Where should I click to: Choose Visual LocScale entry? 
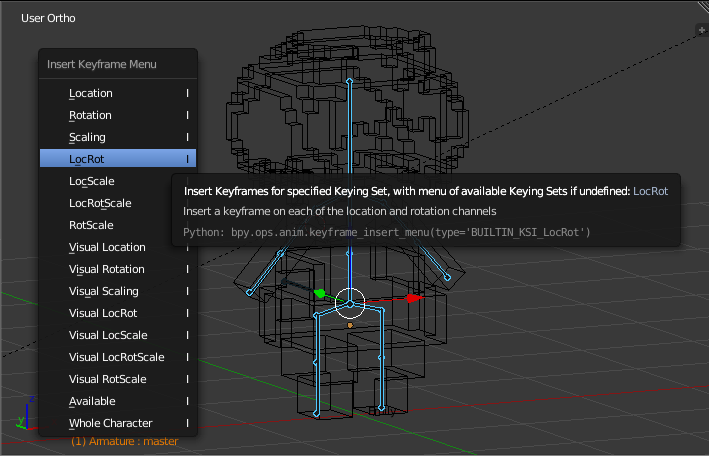(118, 335)
